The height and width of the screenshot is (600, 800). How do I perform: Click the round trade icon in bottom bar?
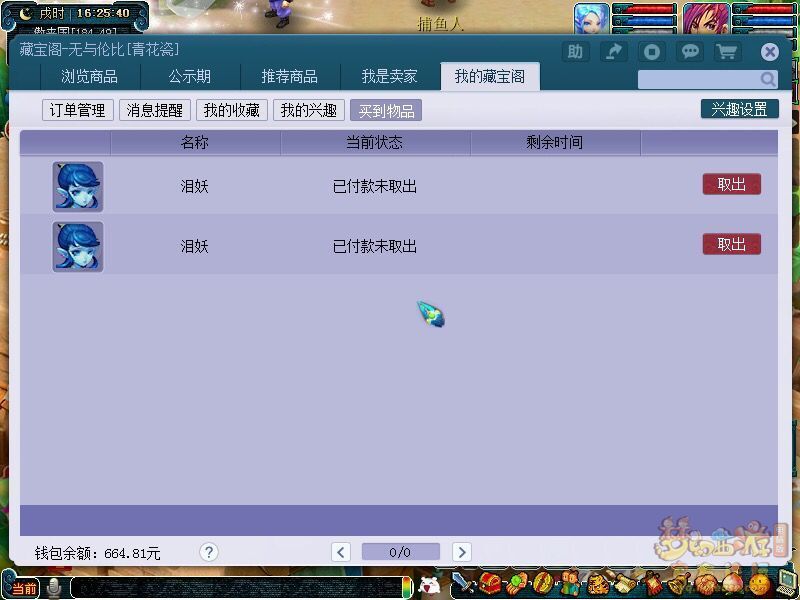543,583
